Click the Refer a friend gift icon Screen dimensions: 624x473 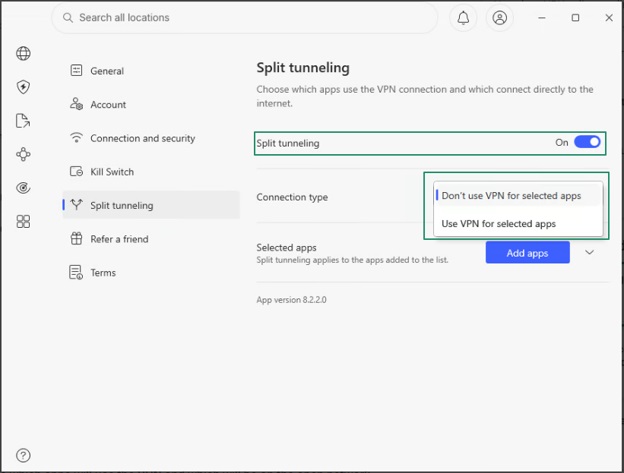pyautogui.click(x=76, y=239)
